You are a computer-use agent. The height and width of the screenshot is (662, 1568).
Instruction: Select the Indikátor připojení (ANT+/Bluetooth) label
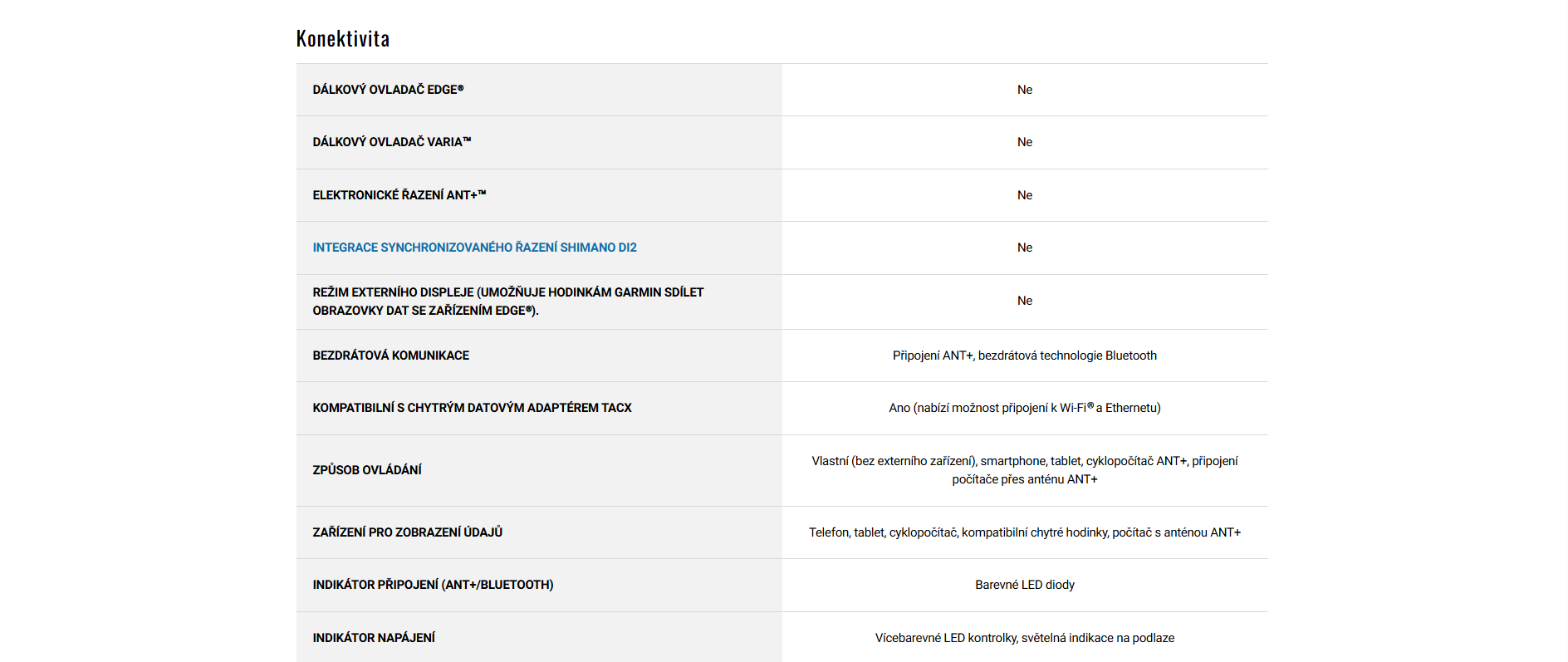point(433,585)
